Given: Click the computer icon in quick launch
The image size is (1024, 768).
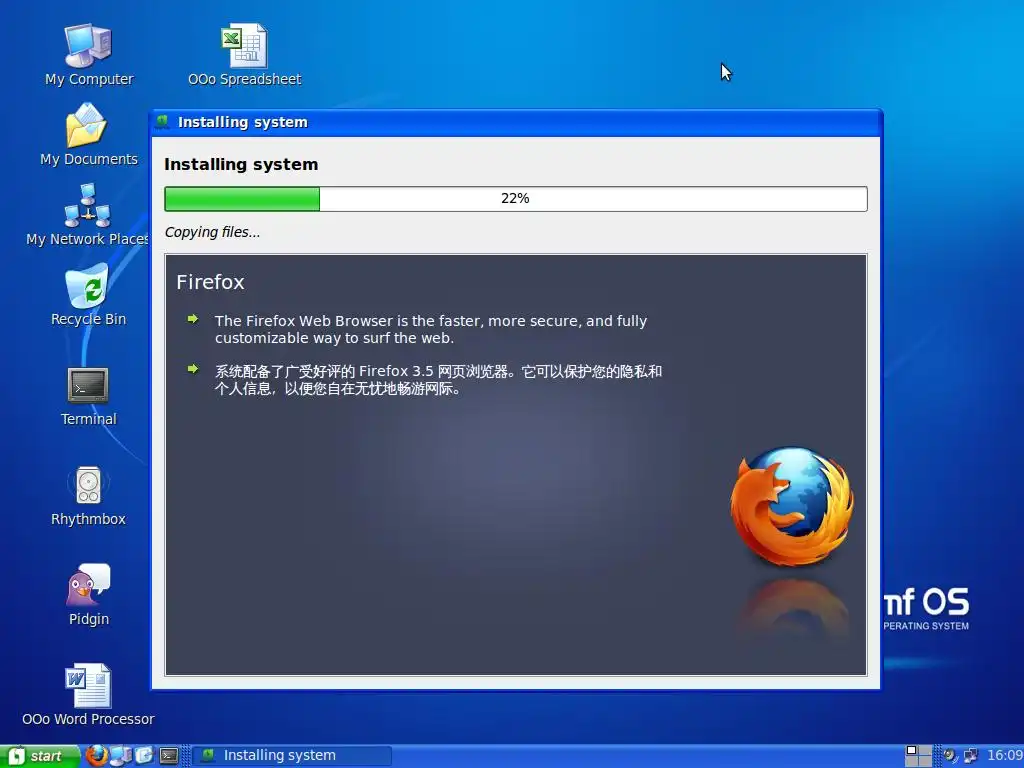Looking at the screenshot, I should click(x=121, y=756).
